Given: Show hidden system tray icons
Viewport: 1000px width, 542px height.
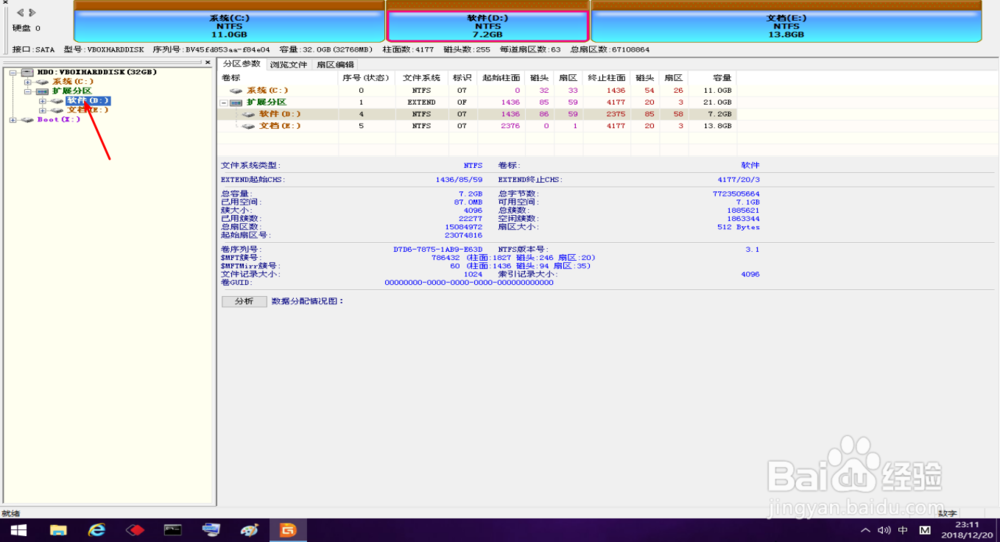Looking at the screenshot, I should tap(865, 530).
